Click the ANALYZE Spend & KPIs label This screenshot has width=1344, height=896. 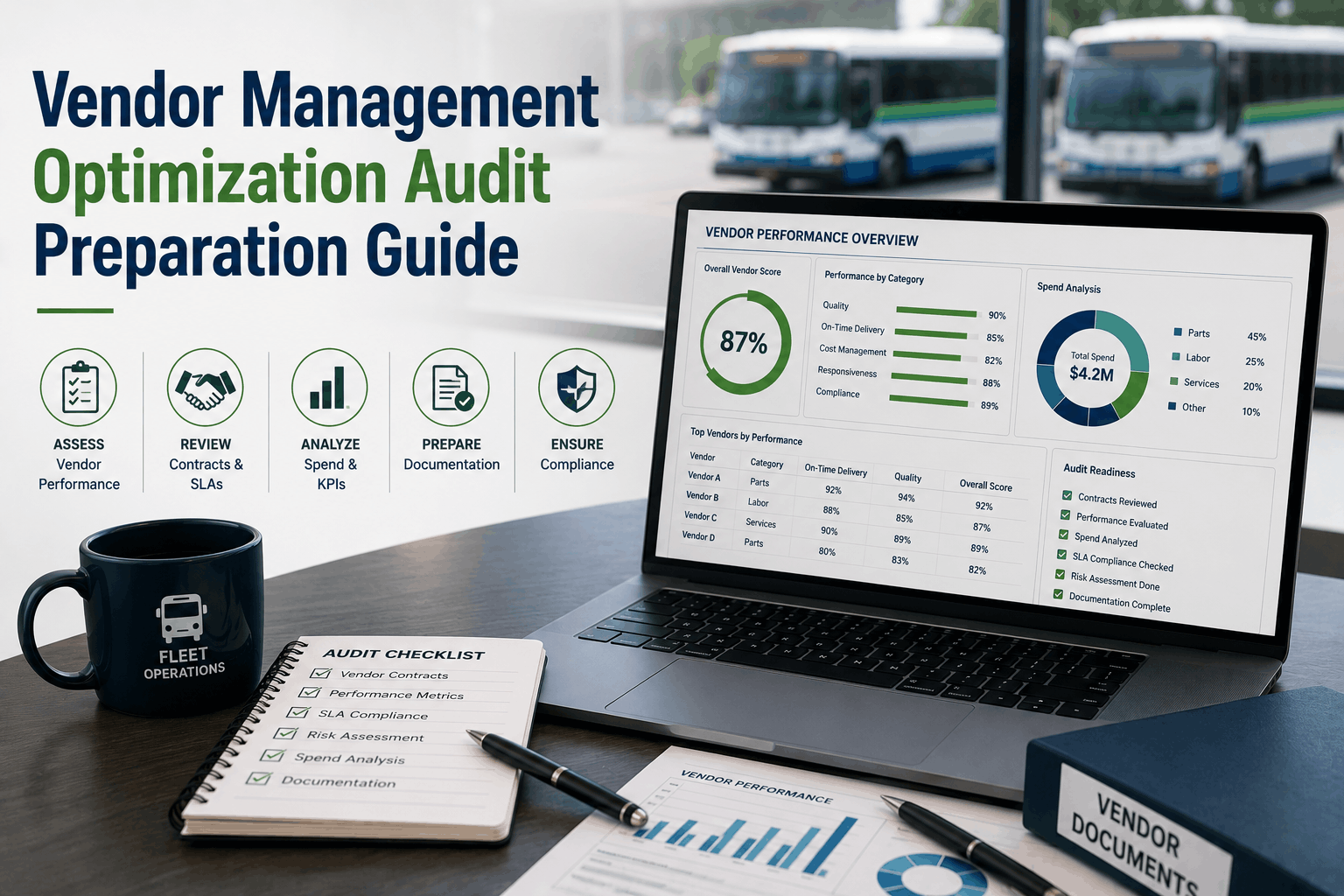tap(330, 464)
